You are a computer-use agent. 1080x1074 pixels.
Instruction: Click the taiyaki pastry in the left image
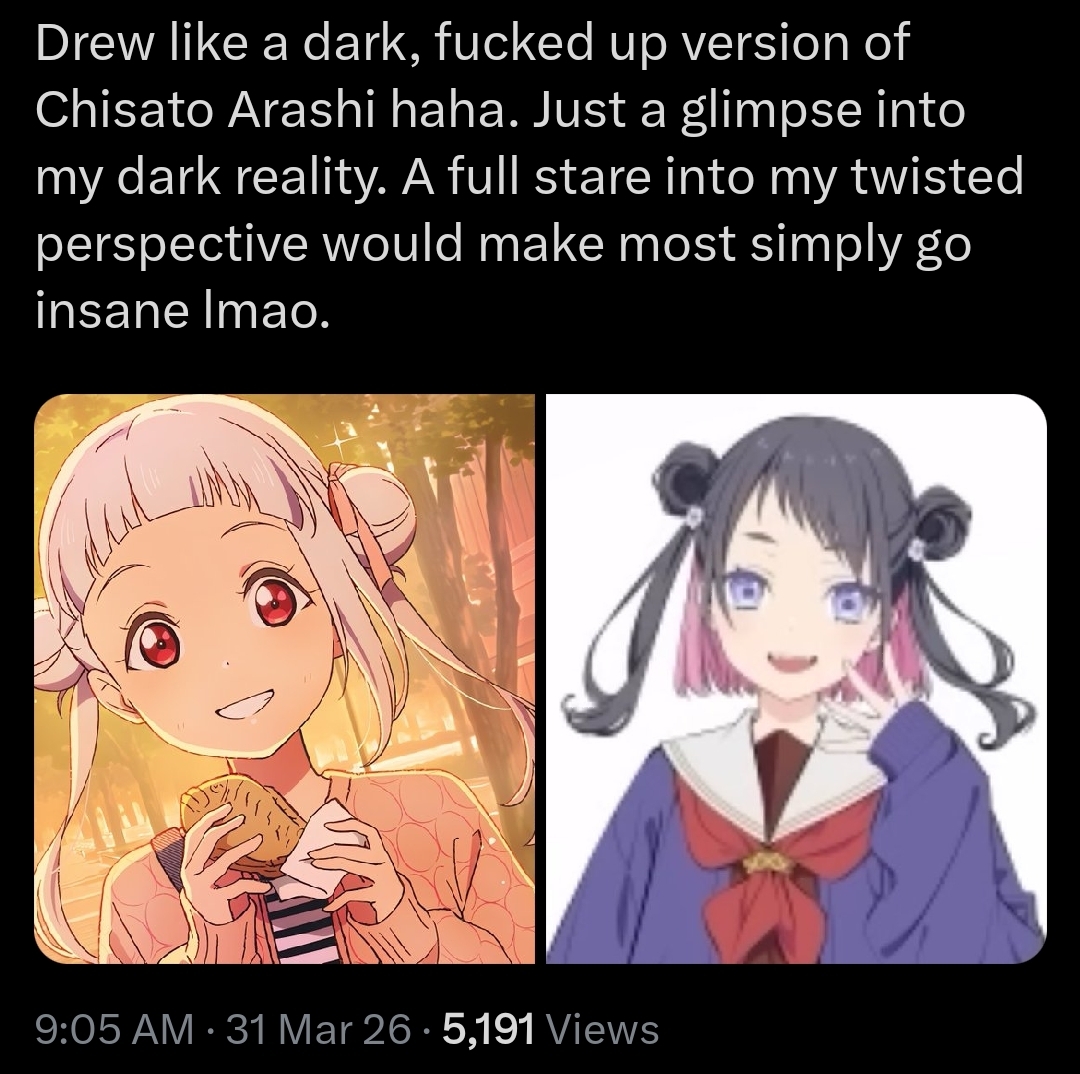click(241, 823)
